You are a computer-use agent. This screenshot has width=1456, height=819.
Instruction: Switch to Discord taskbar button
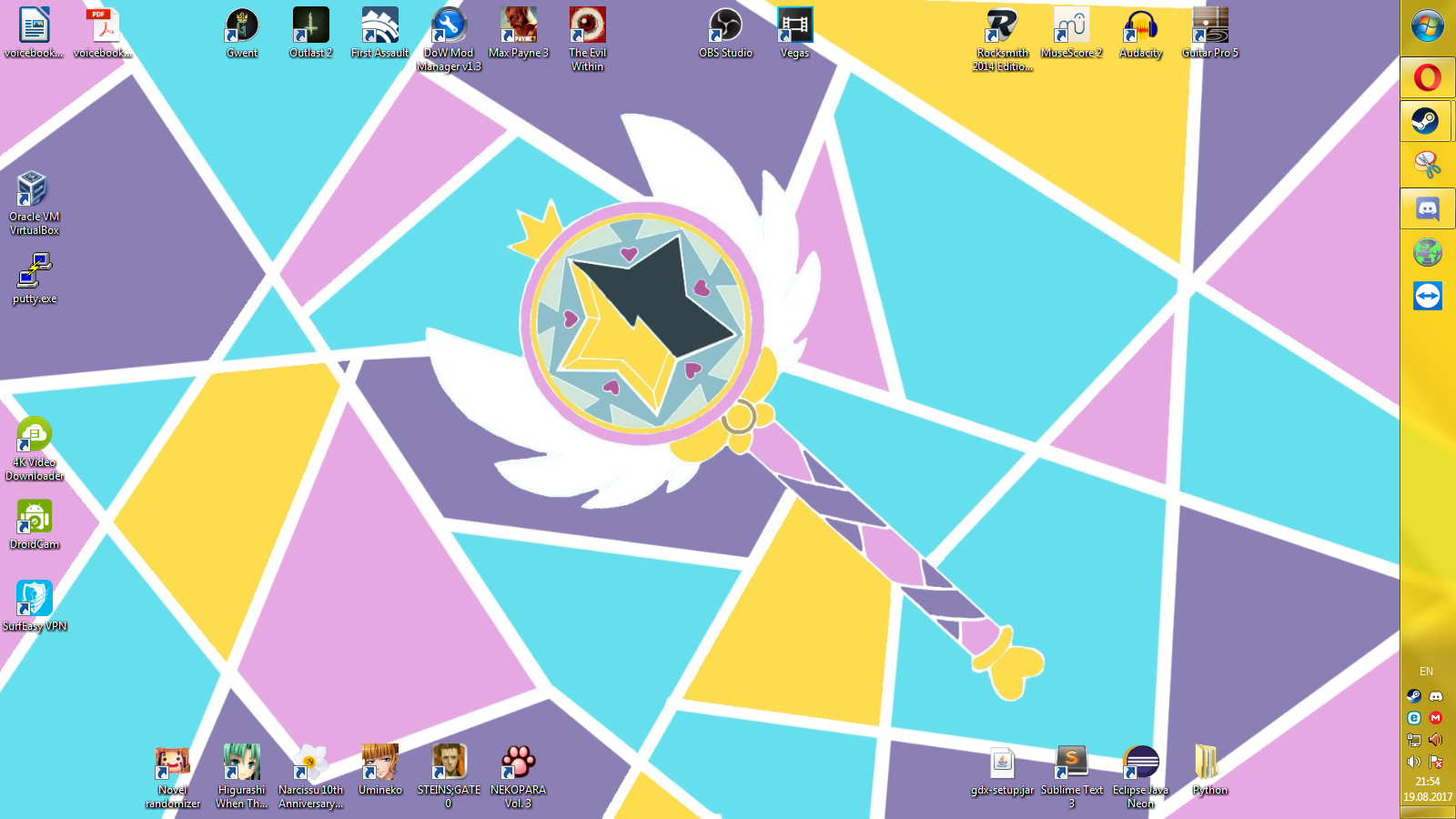[1428, 208]
